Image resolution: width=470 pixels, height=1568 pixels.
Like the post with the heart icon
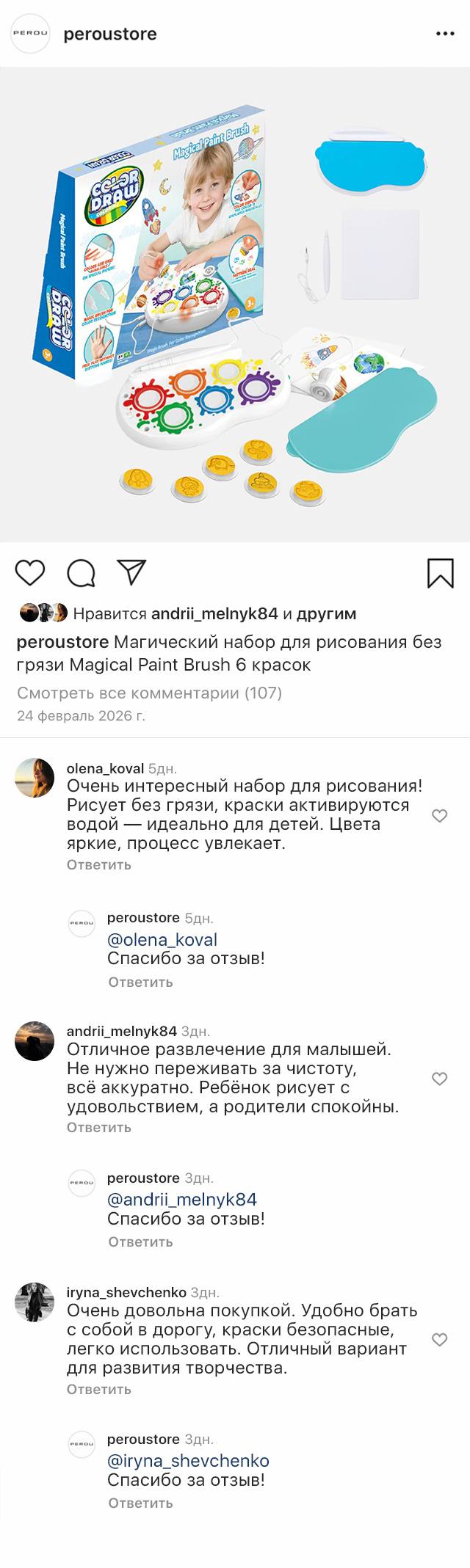[x=30, y=573]
